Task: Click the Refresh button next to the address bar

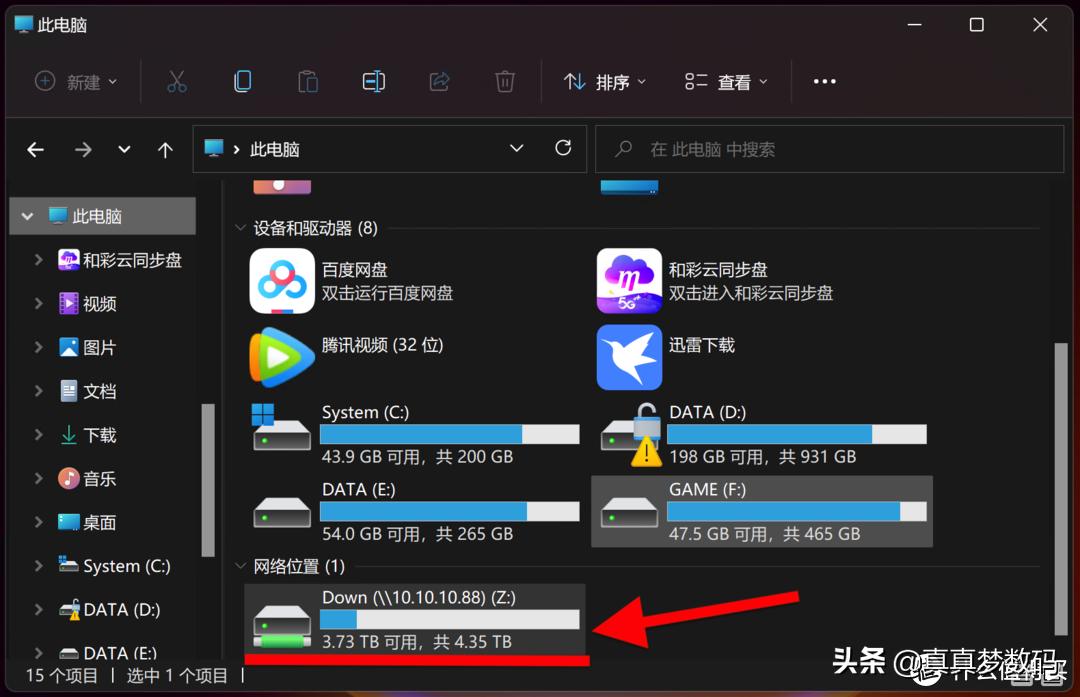Action: pyautogui.click(x=562, y=148)
